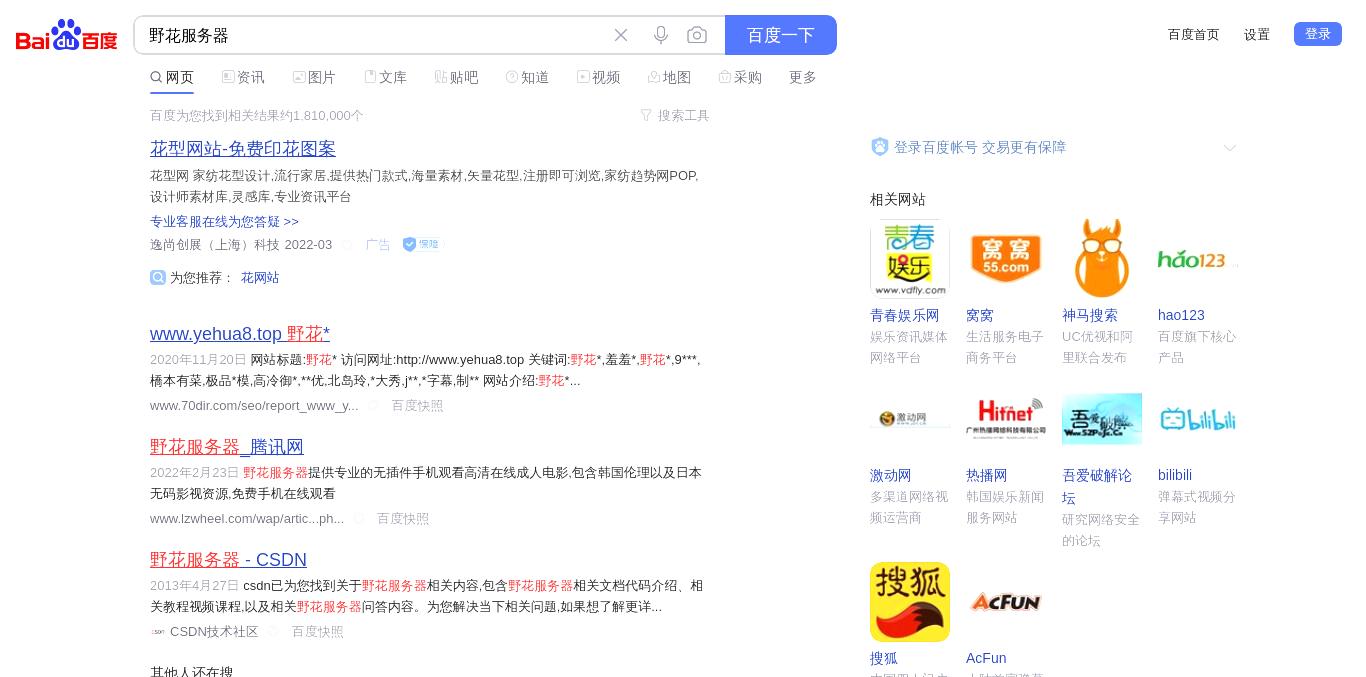The width and height of the screenshot is (1366, 677).
Task: Open 百度快照 for lzwheel.com result
Action: point(403,518)
